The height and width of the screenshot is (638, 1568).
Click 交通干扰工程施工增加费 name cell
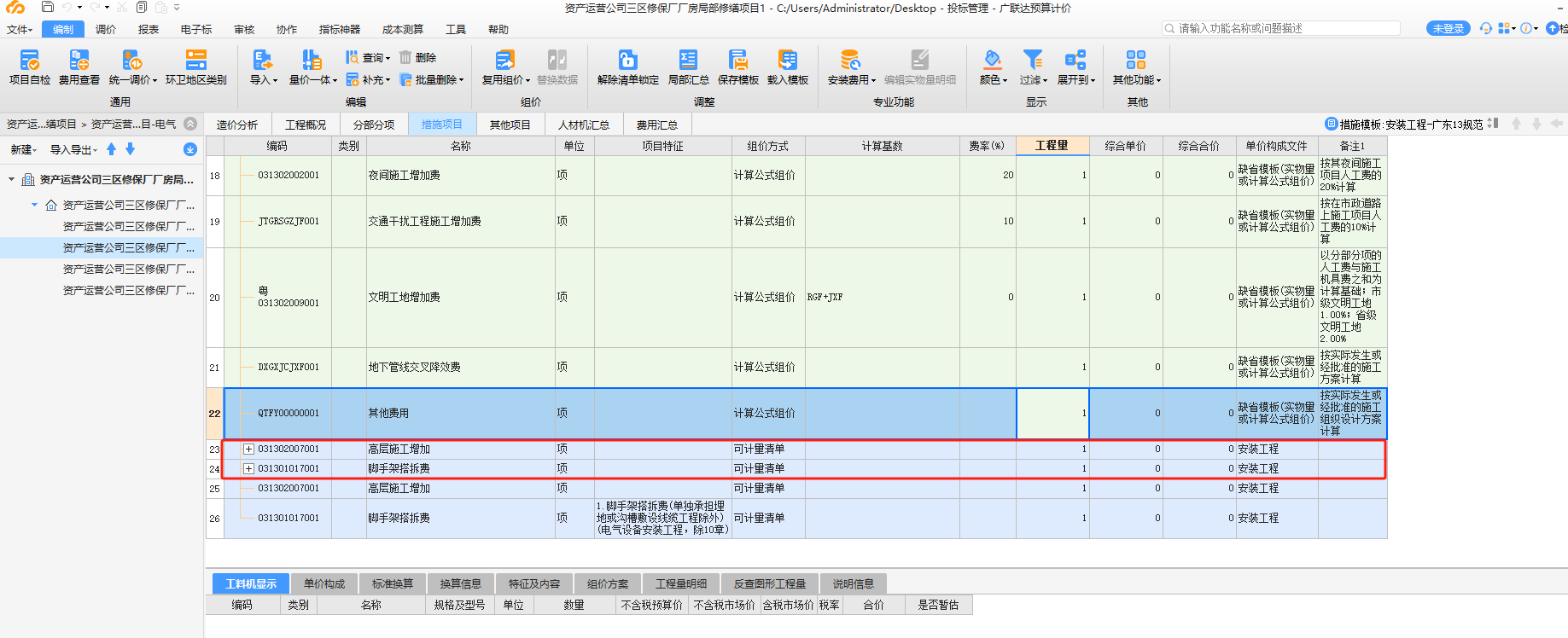click(461, 221)
